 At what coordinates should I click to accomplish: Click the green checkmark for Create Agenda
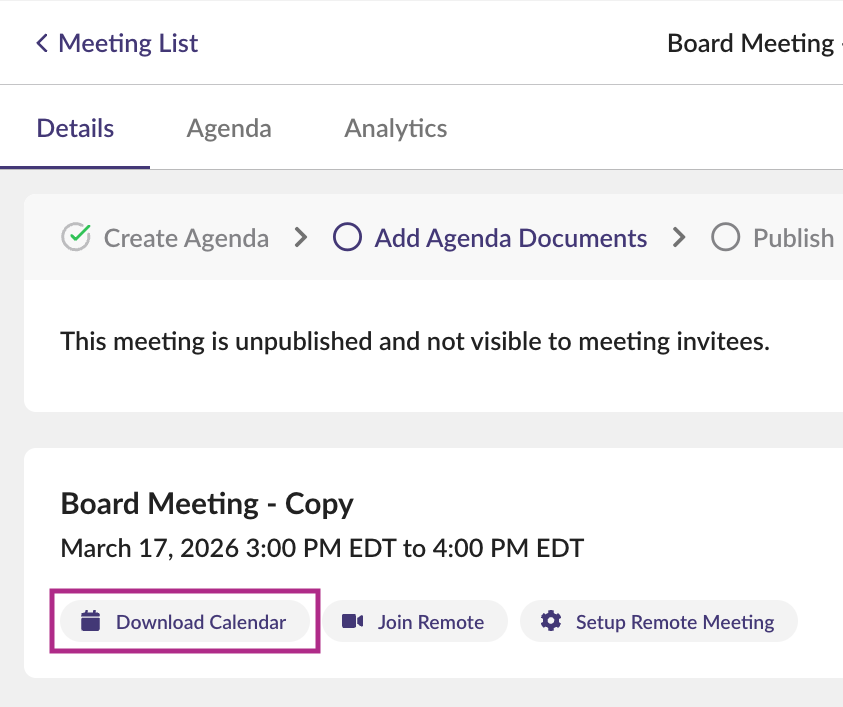pos(76,238)
